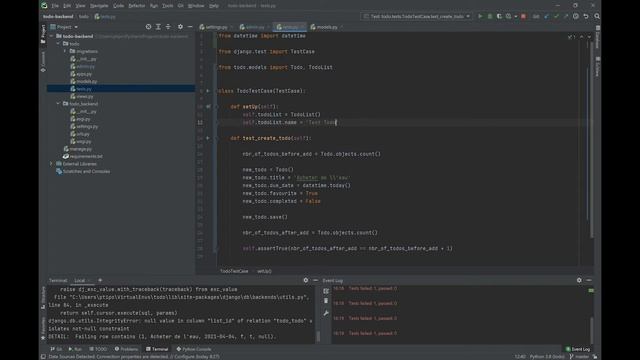The image size is (640, 360).
Task: Rollback changes with the undo arrow icon
Action: (586, 16)
